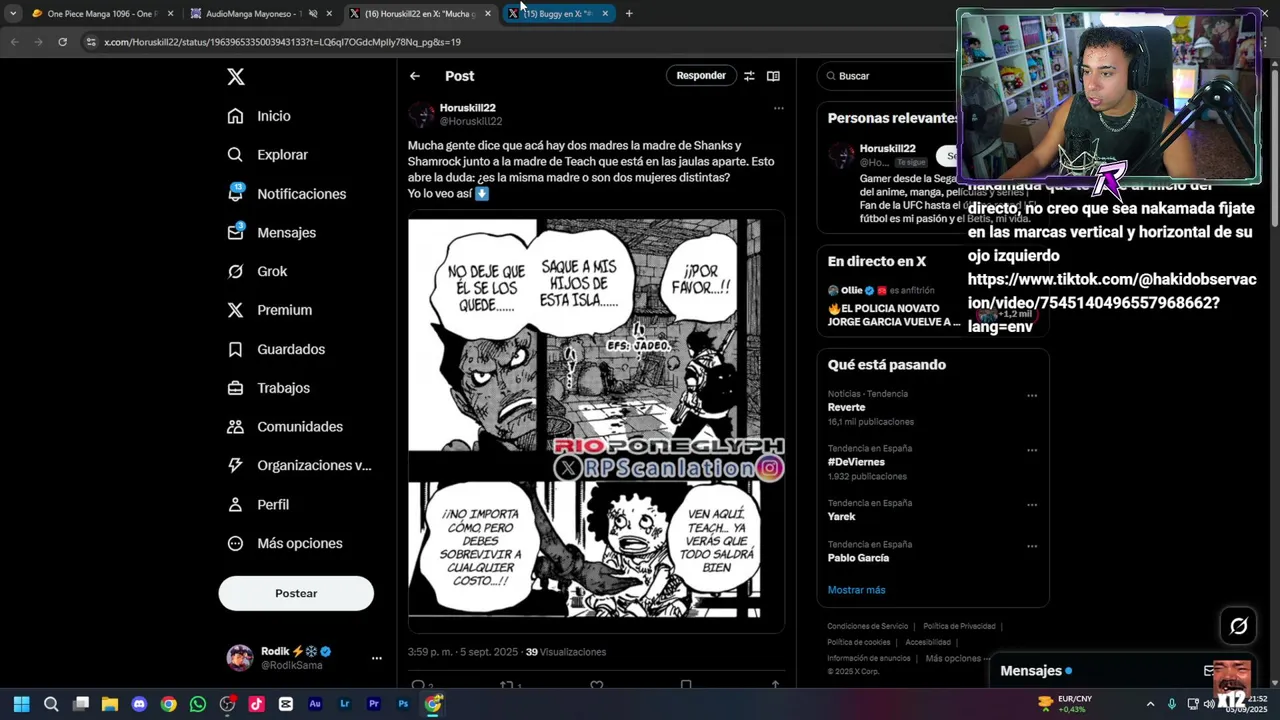Viewport: 1280px width, 720px height.
Task: Open Photoshop from the taskbar
Action: (403, 704)
